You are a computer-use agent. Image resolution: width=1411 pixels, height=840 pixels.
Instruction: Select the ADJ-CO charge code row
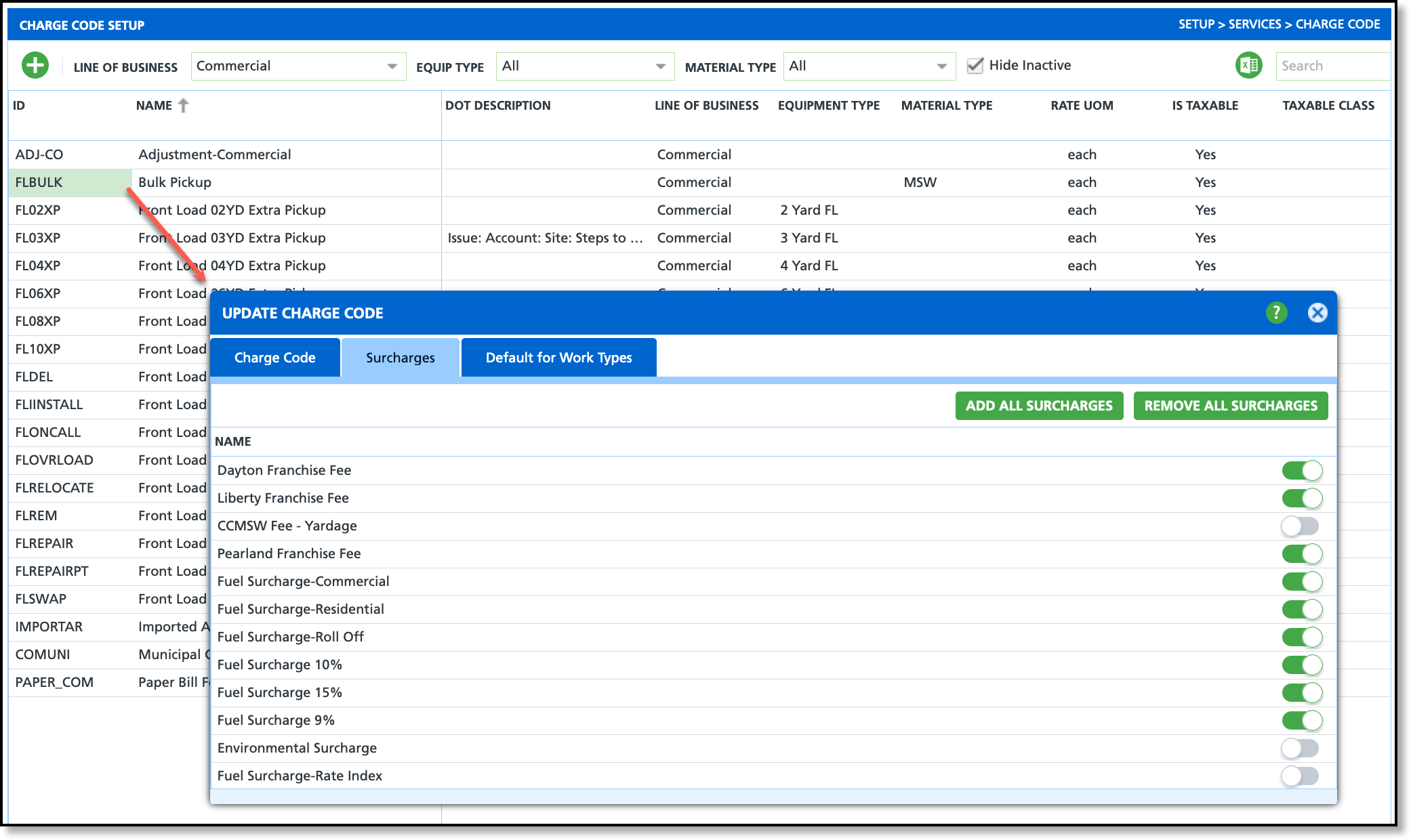[x=39, y=154]
